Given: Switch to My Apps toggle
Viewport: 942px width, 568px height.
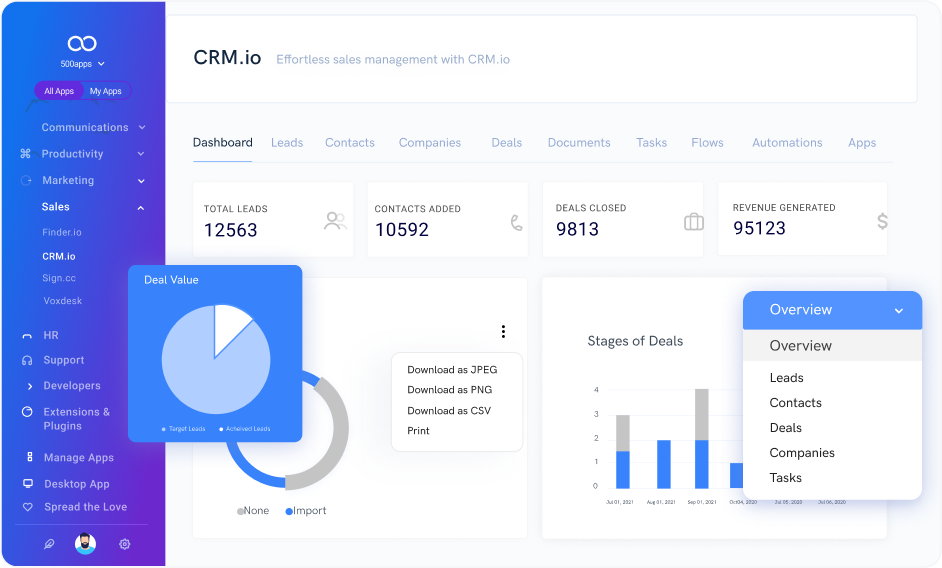Looking at the screenshot, I should point(106,91).
